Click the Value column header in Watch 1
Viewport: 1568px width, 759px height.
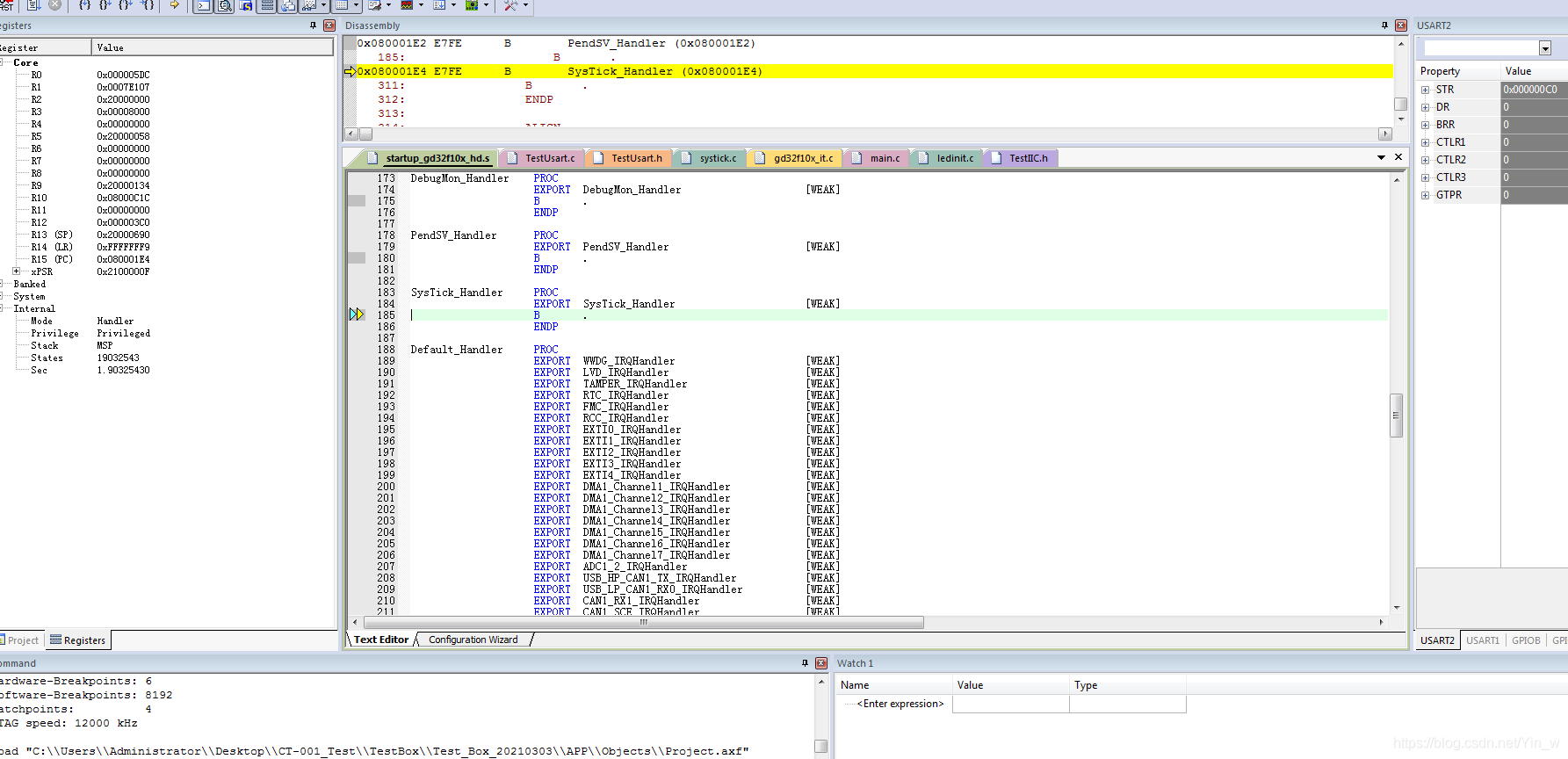(x=1011, y=685)
